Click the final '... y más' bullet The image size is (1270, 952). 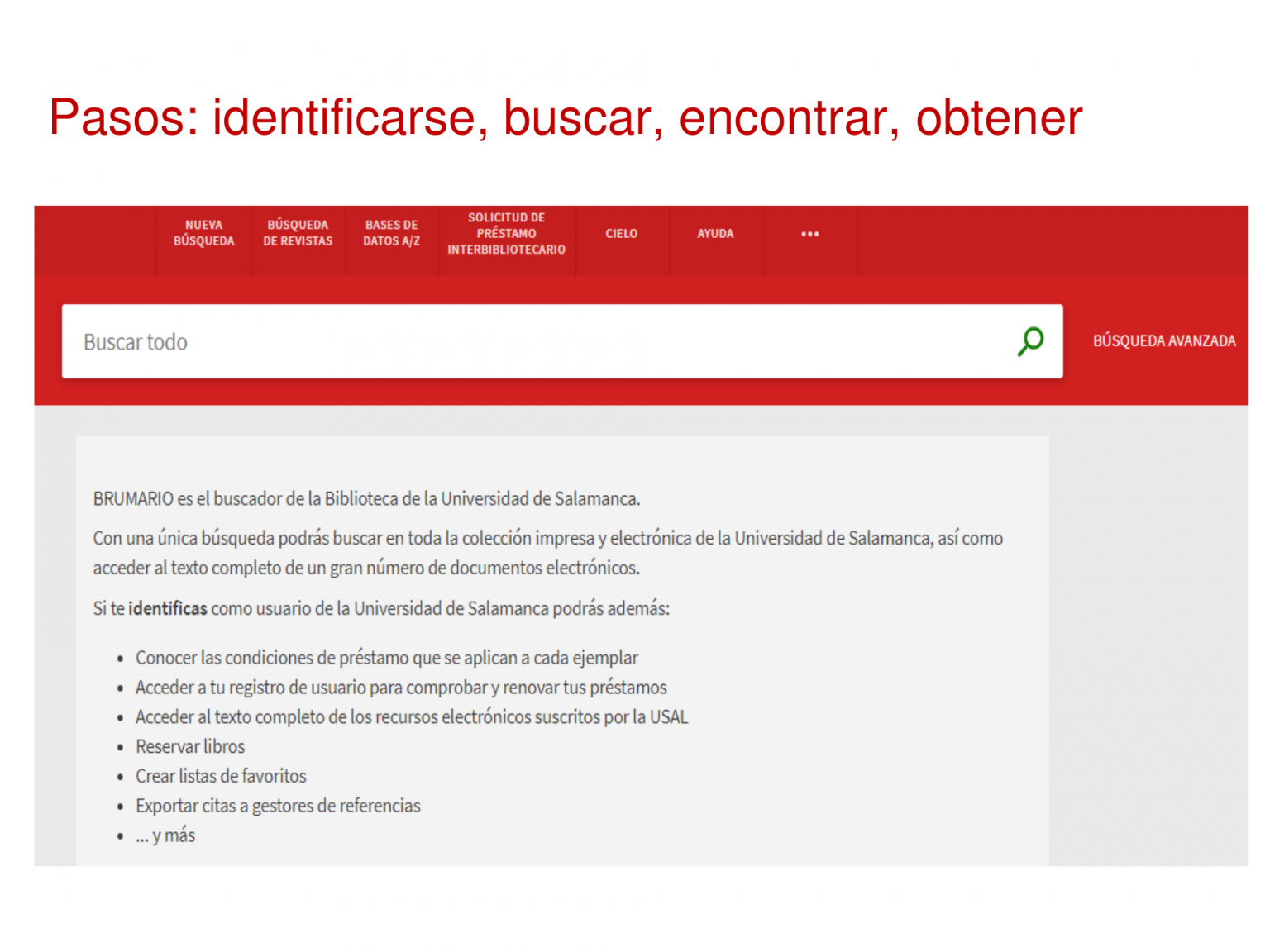click(165, 836)
